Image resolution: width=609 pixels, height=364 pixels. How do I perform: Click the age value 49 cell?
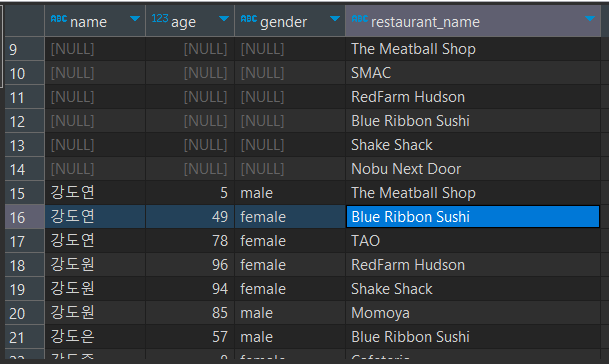coord(190,217)
